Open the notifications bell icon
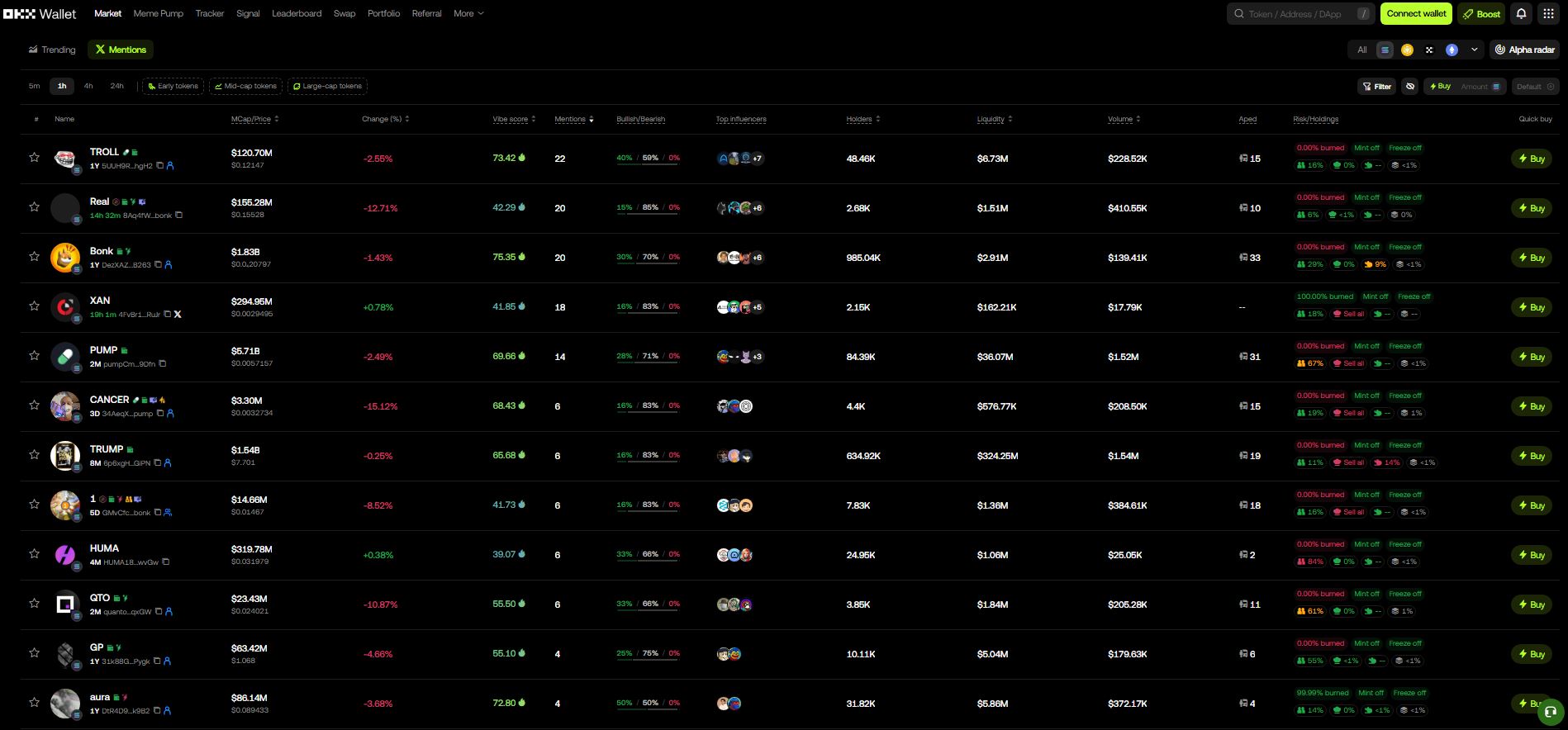The height and width of the screenshot is (730, 1568). [1521, 14]
